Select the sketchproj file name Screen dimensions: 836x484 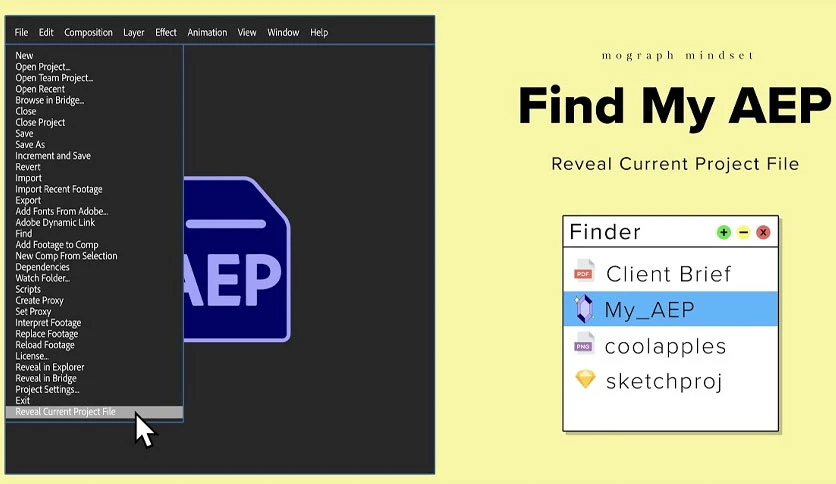664,382
